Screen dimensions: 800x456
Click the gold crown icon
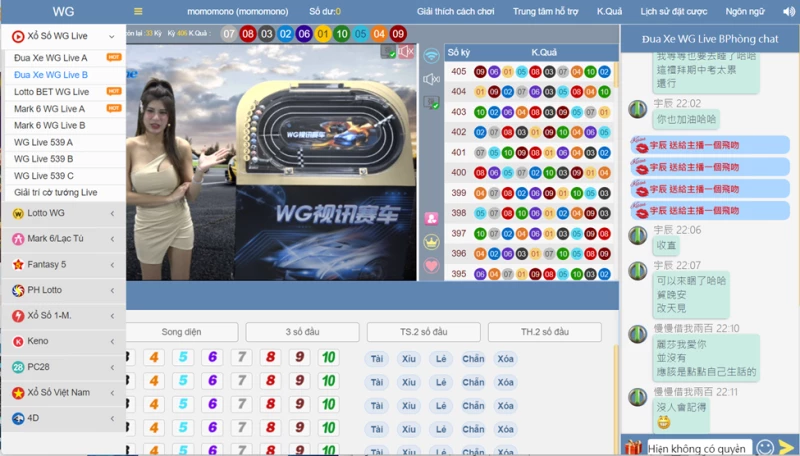pos(432,242)
